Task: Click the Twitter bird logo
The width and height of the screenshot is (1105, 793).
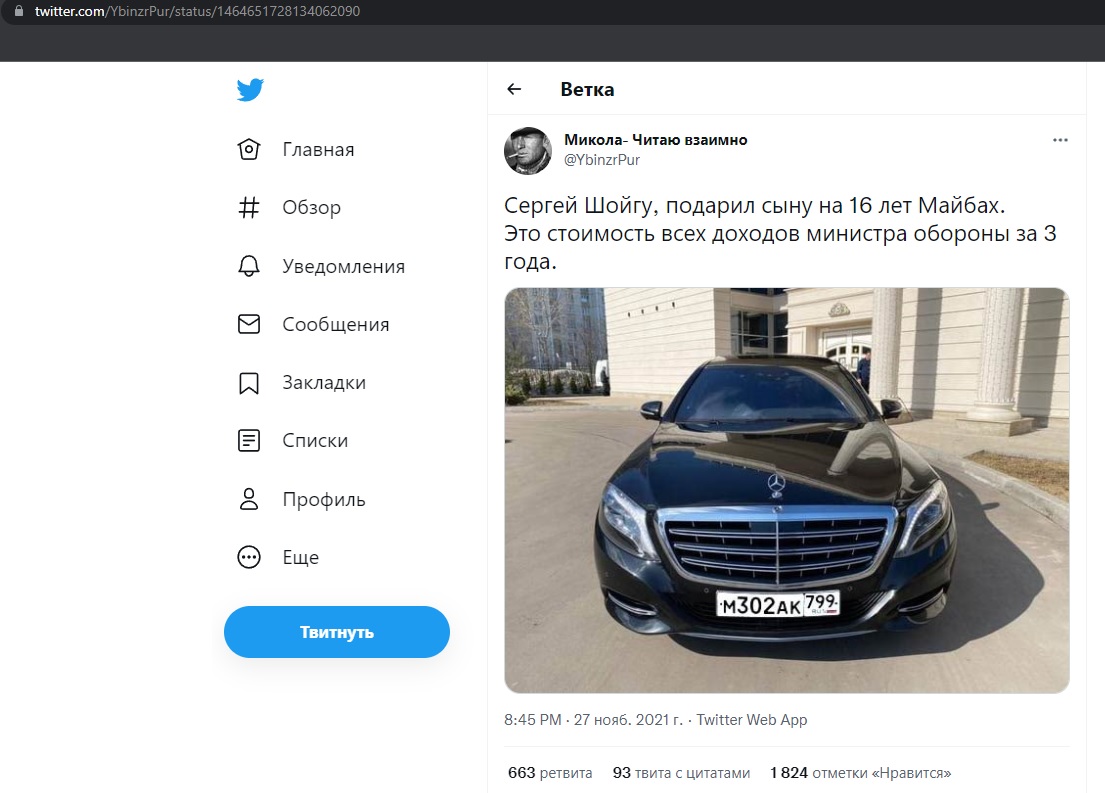Action: point(250,90)
